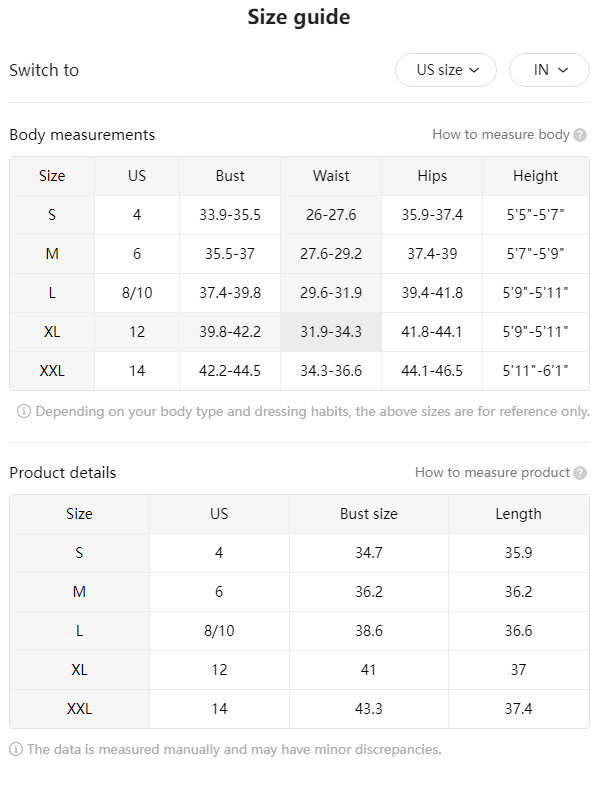
Task: Click the XXL row in product details
Action: (299, 709)
